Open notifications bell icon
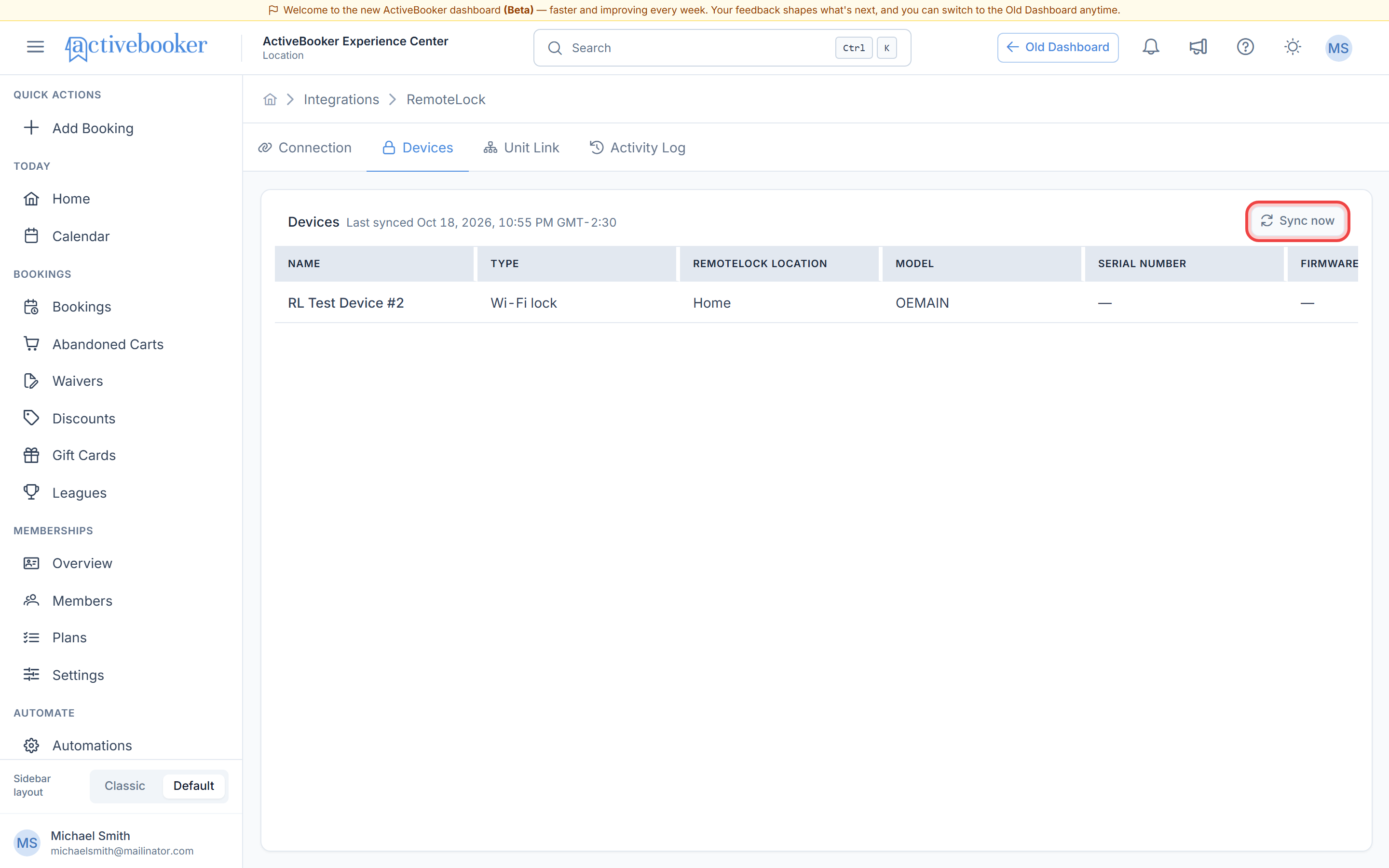 pos(1150,47)
